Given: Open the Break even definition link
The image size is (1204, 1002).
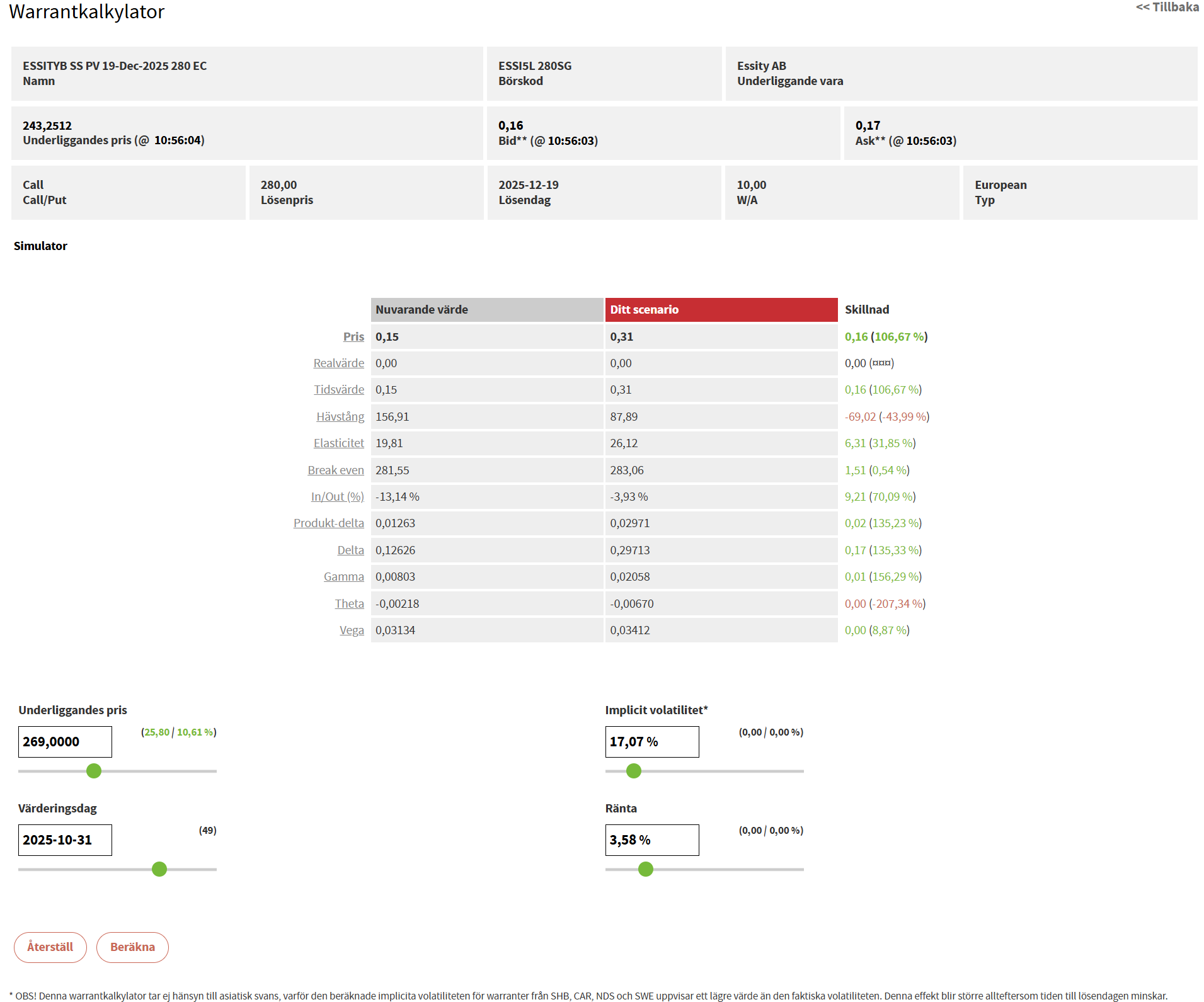Looking at the screenshot, I should (x=336, y=470).
